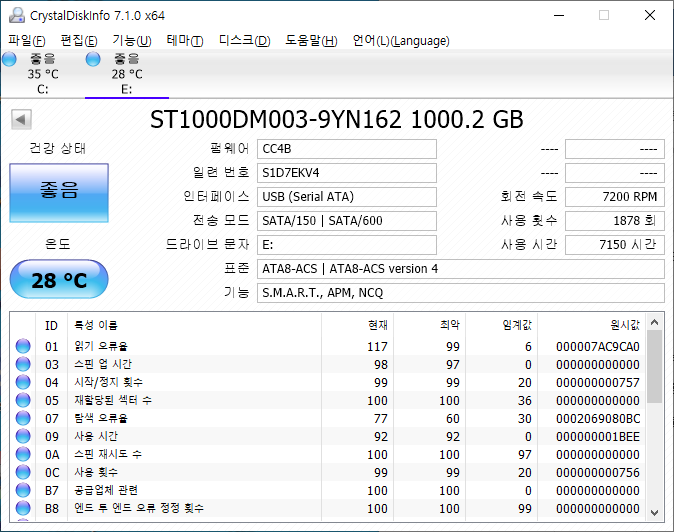Click the blue status orb for drive C:

coord(9,59)
